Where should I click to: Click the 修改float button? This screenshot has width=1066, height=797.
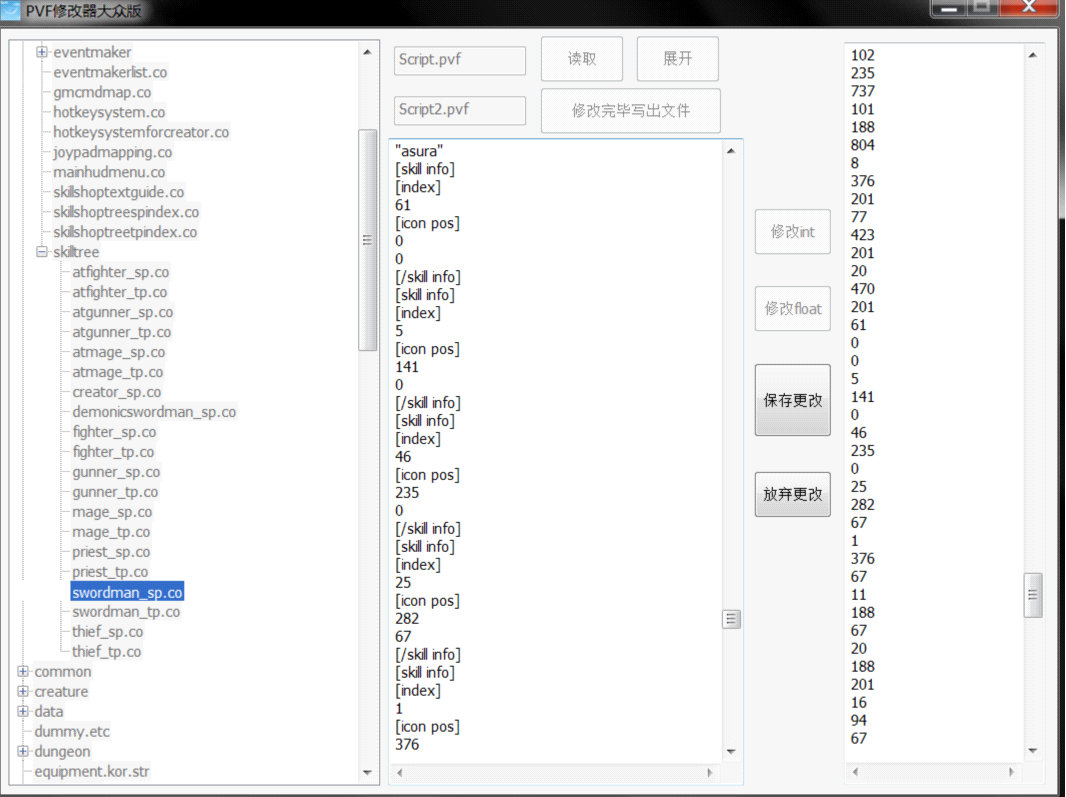click(x=792, y=309)
